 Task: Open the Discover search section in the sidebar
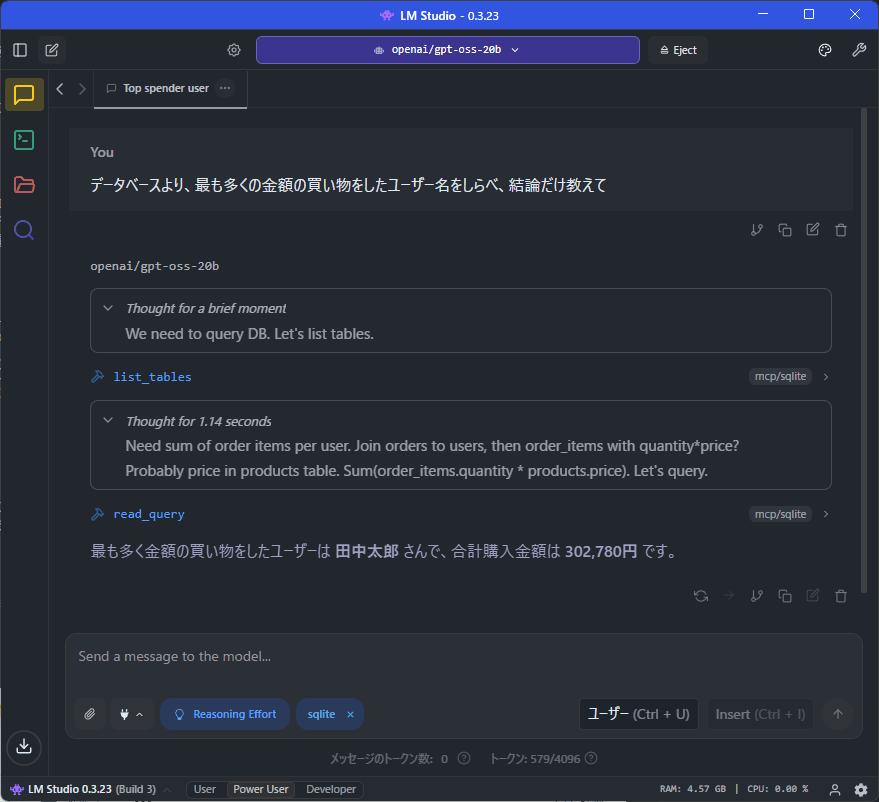pos(24,230)
